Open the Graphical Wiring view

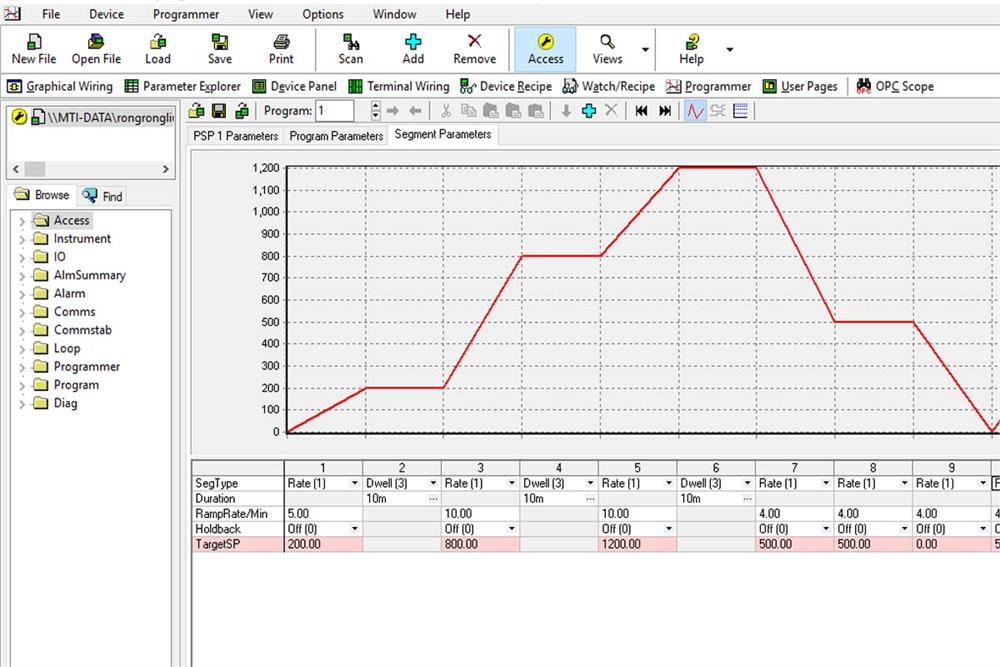(60, 86)
